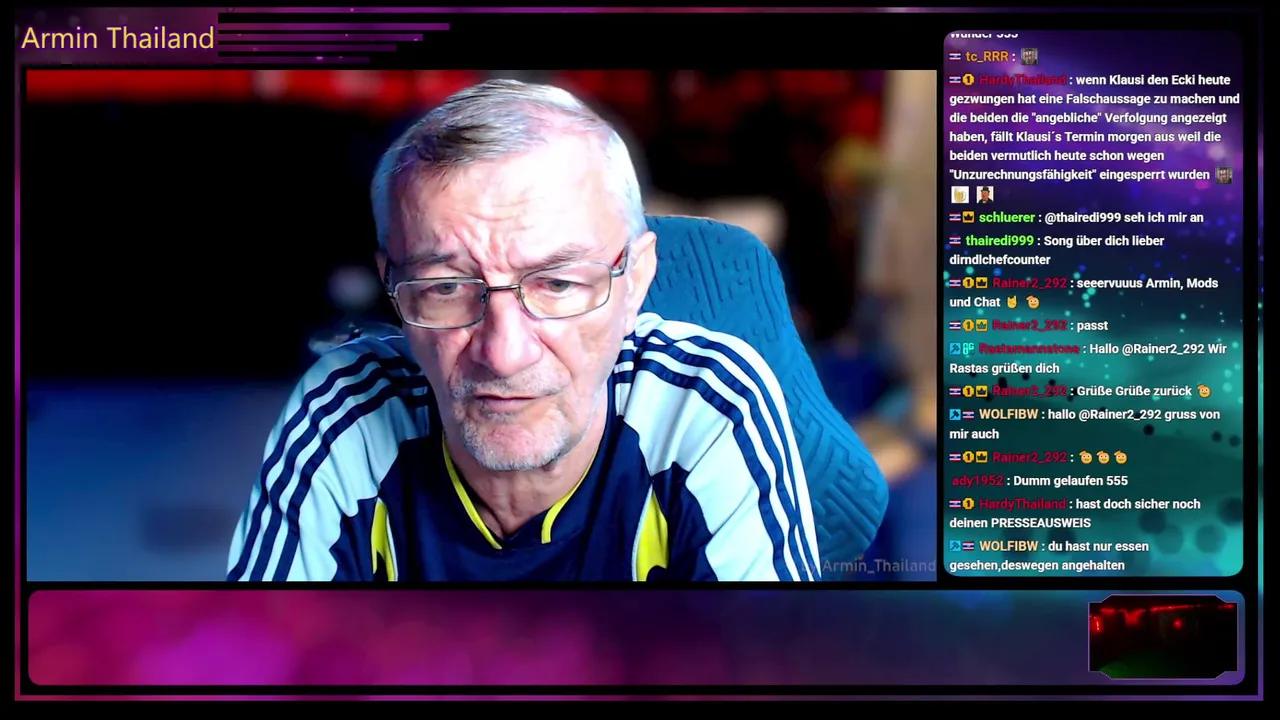Click the main webcam video feed

coord(481,326)
